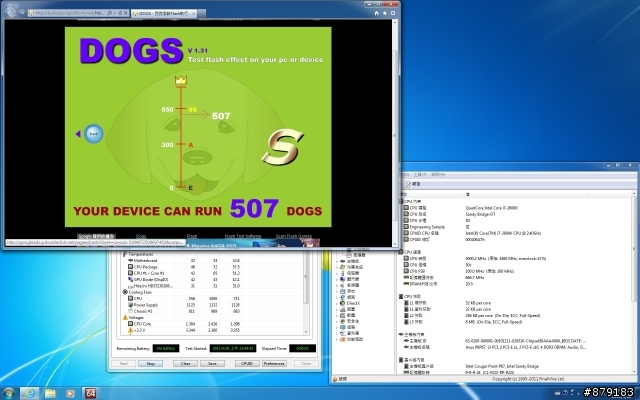
Task: Open the Scan Flash Games link
Action: (x=293, y=236)
